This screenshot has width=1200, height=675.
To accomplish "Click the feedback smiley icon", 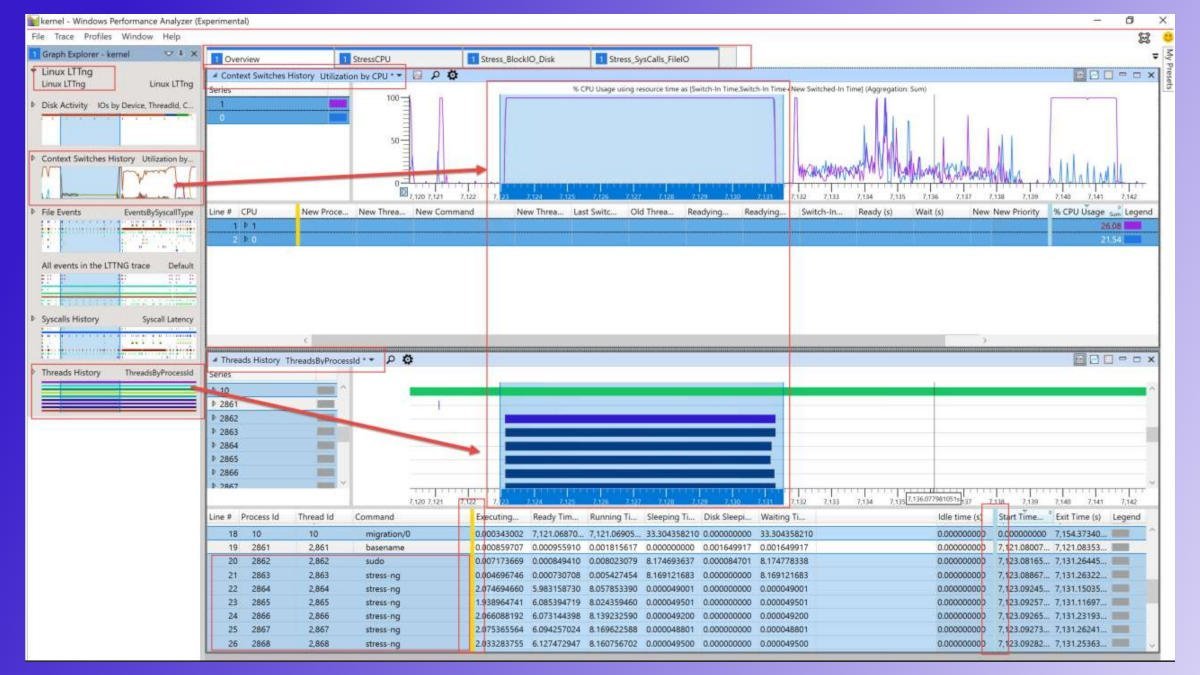I will tap(1166, 37).
